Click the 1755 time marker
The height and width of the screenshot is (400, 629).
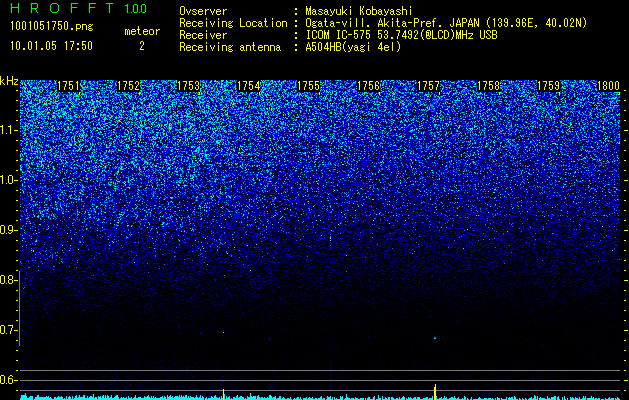[308, 86]
